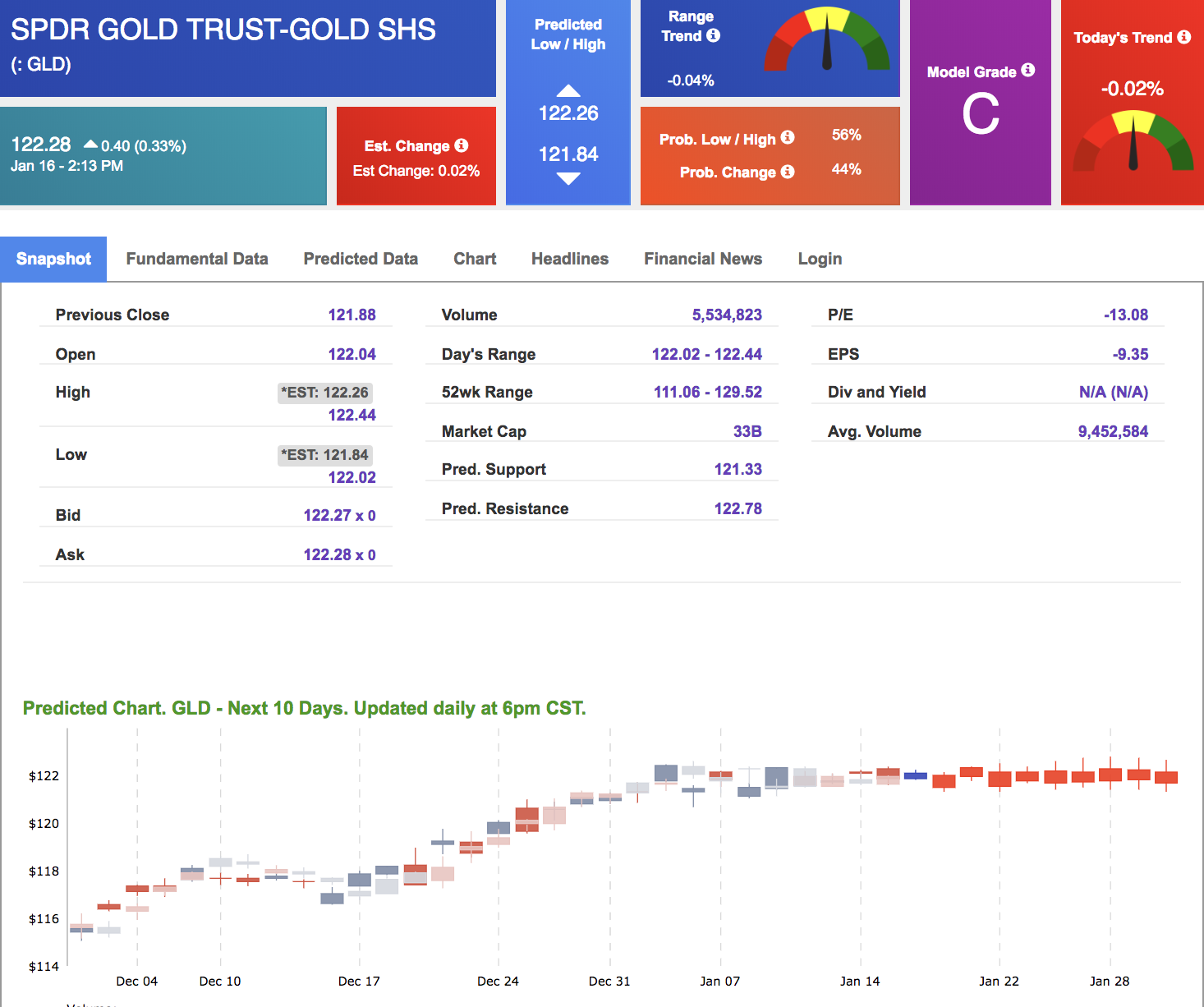Click the Ask value 122.28 x 0
1204x1007 pixels.
(339, 554)
